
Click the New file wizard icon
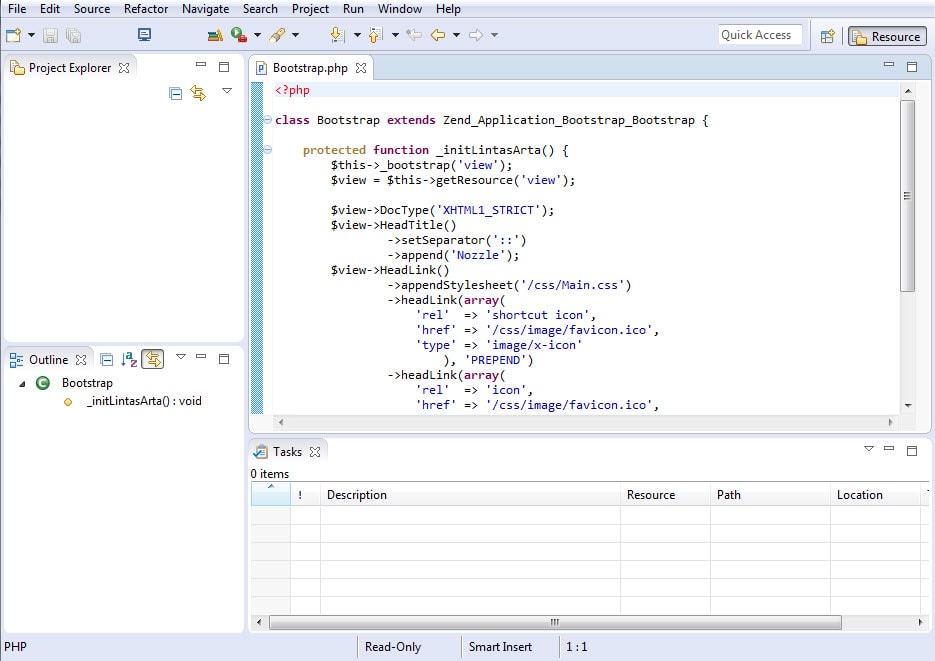[13, 35]
